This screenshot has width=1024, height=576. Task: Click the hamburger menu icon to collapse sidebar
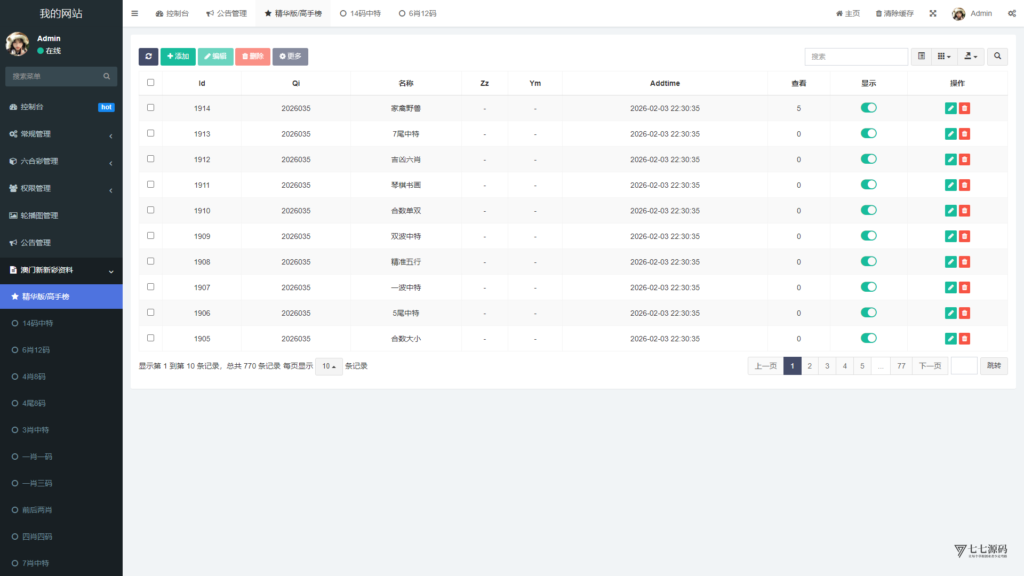(135, 14)
